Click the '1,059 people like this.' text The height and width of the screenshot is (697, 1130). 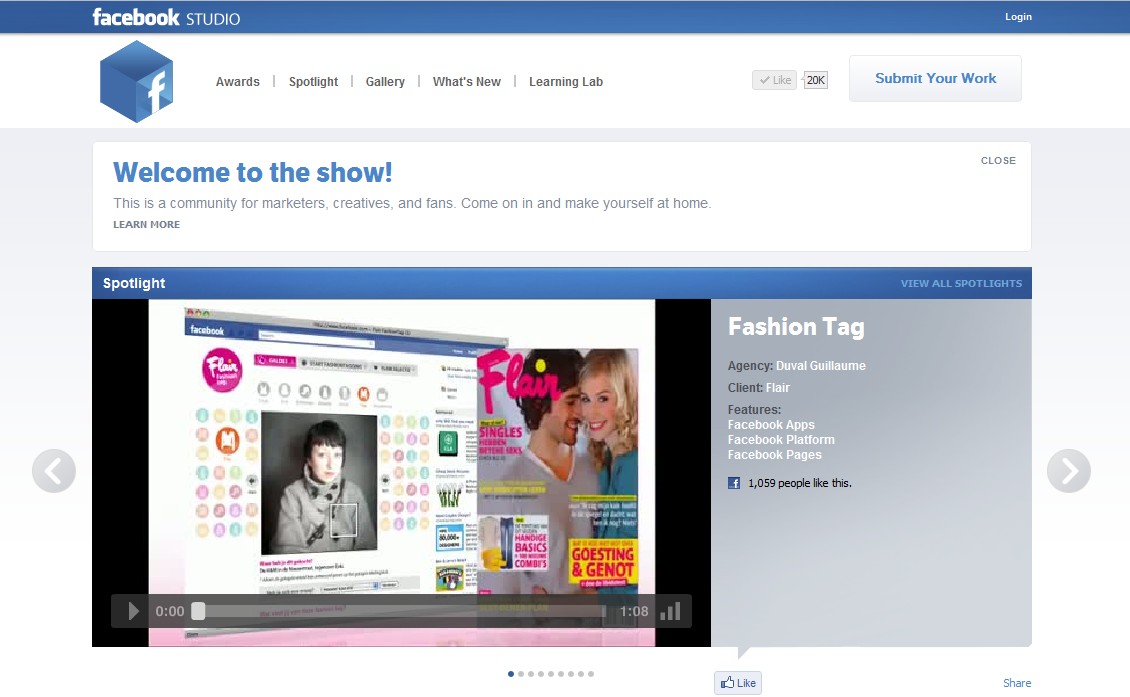(800, 483)
